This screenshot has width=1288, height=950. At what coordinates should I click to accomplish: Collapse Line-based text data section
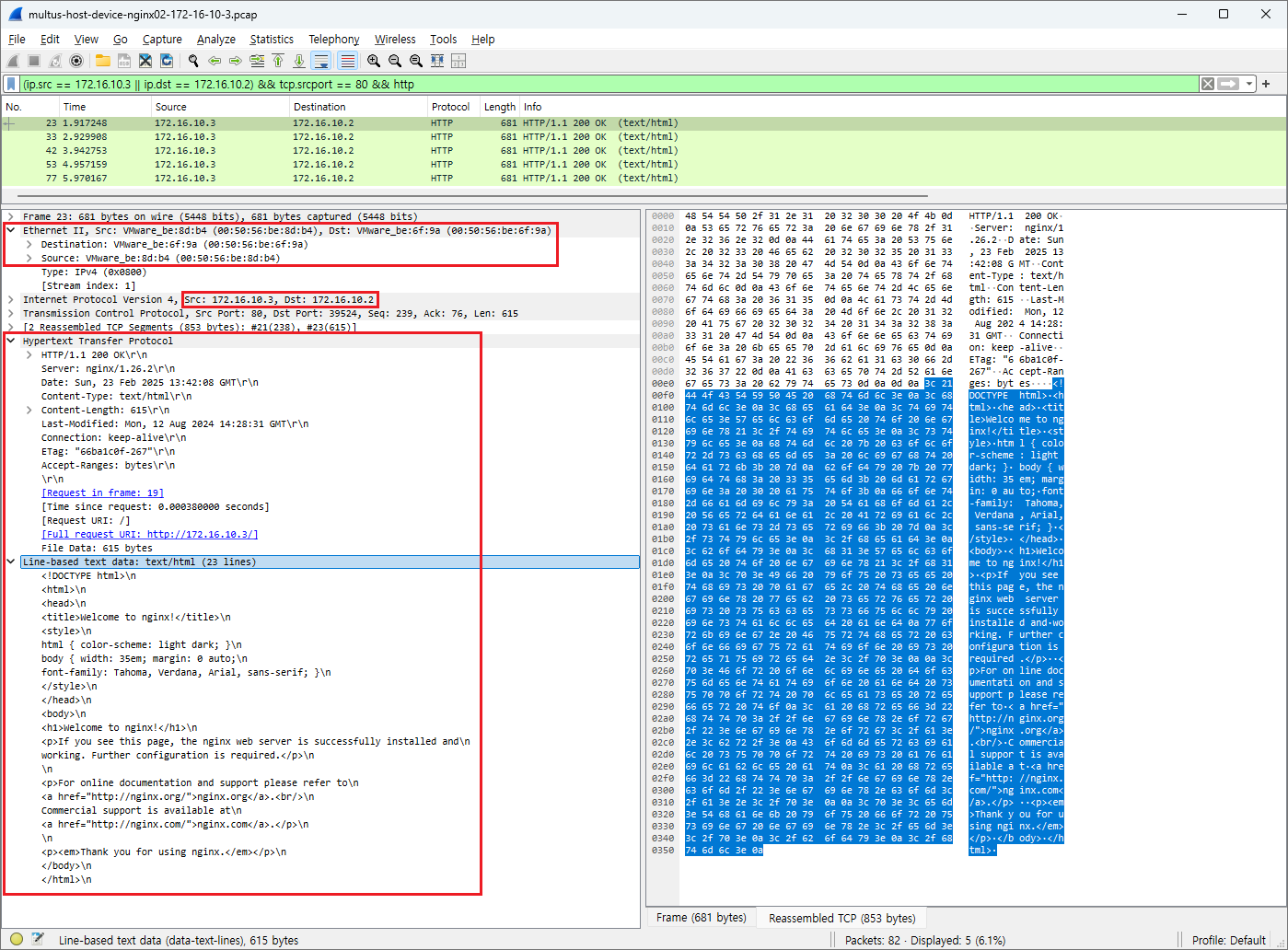tap(11, 562)
